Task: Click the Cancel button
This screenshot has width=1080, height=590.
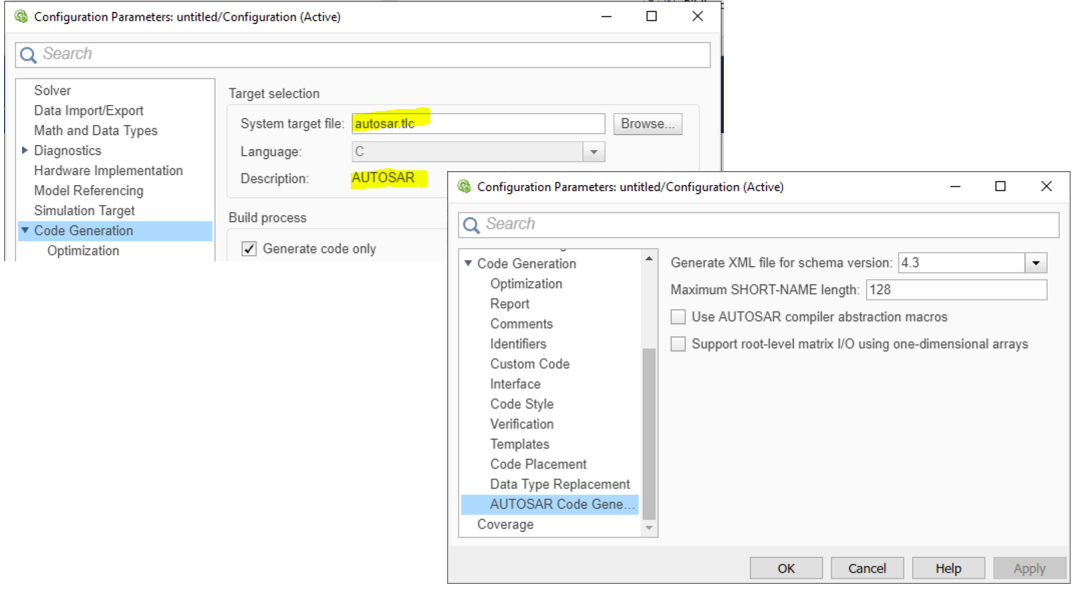Action: pyautogui.click(x=867, y=568)
